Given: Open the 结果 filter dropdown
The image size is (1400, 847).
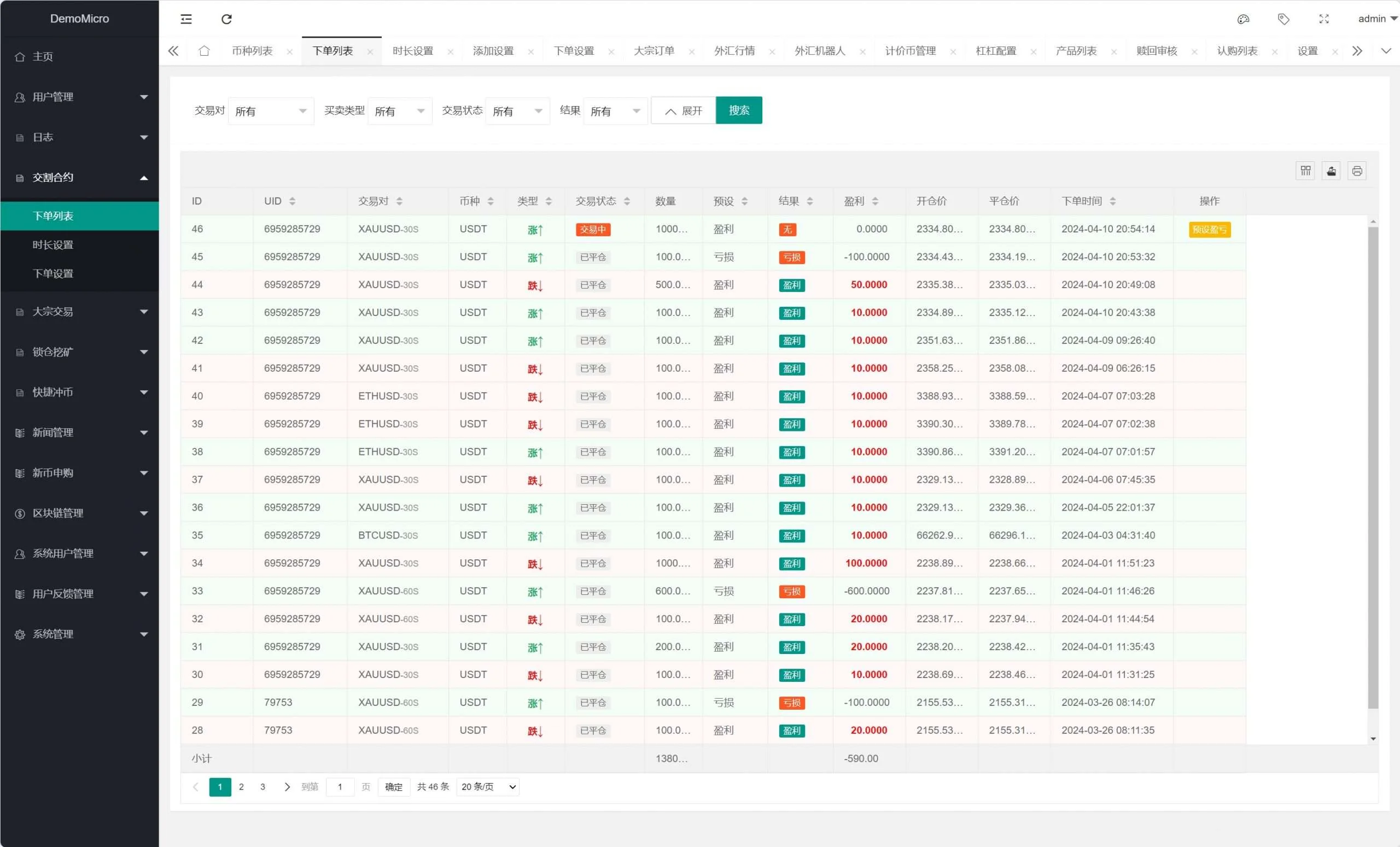Looking at the screenshot, I should pyautogui.click(x=615, y=112).
